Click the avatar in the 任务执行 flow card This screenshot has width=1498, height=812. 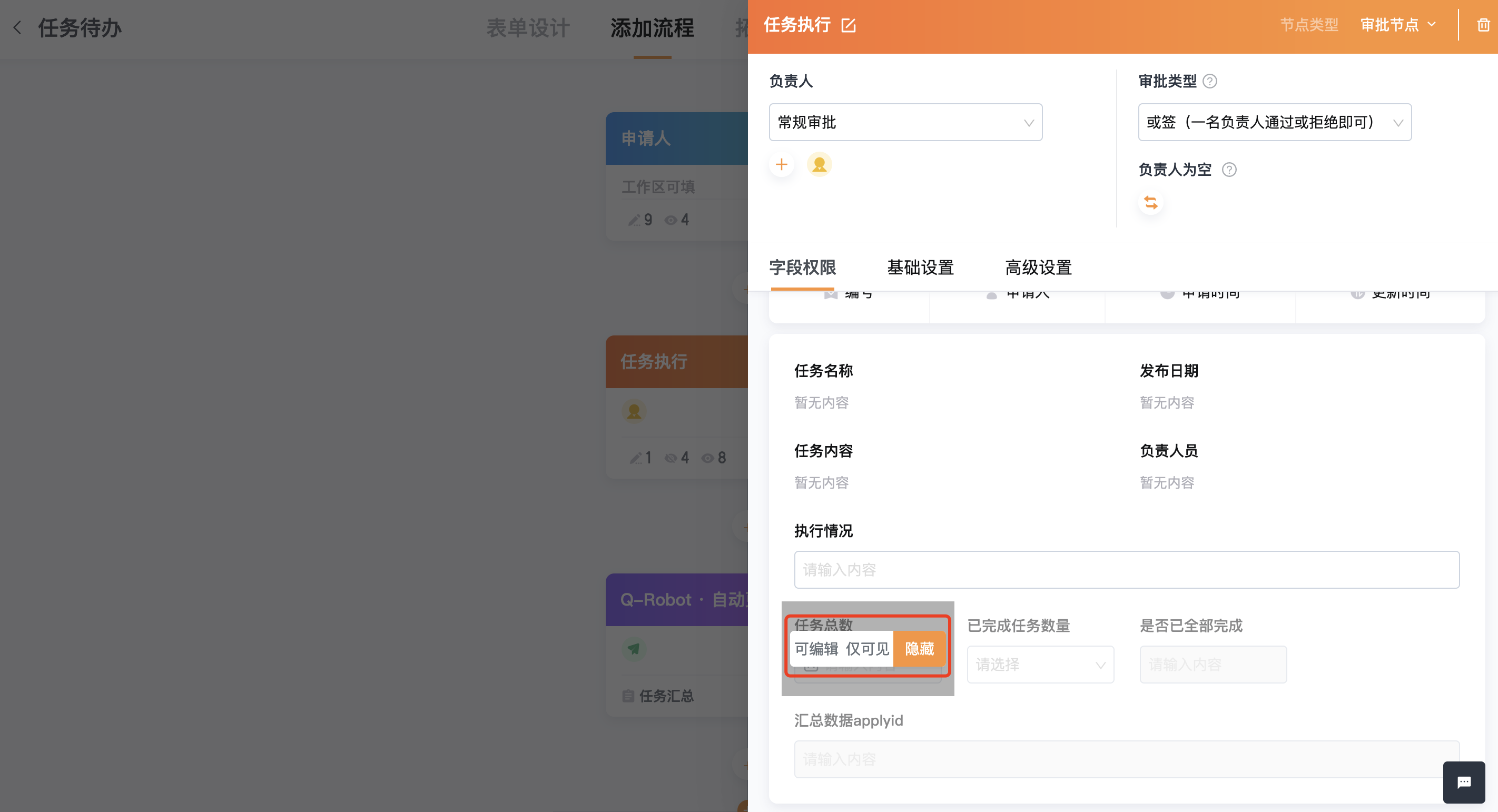click(634, 411)
